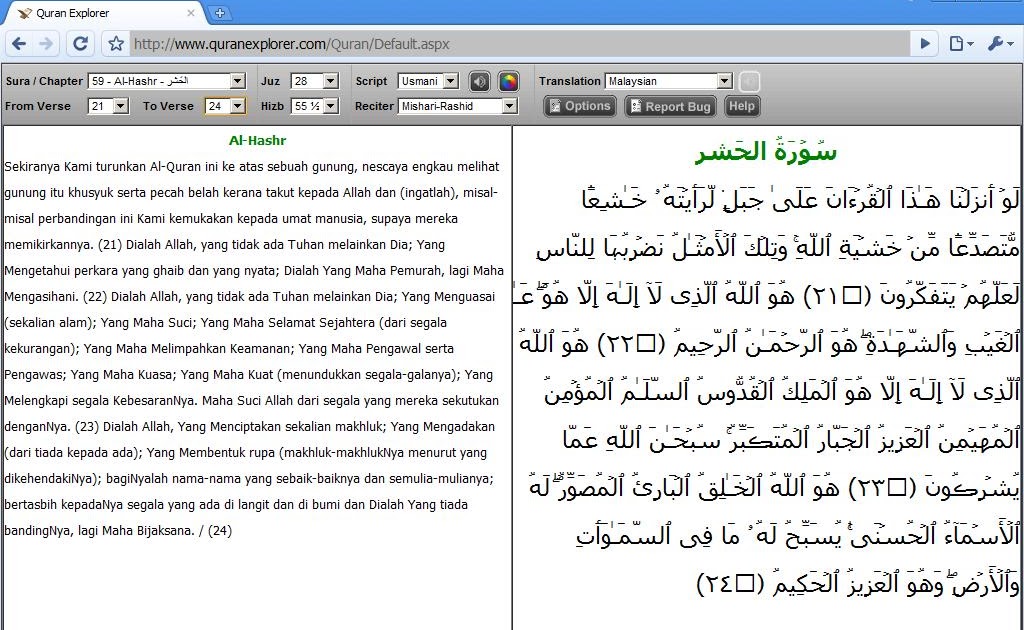Image resolution: width=1024 pixels, height=630 pixels.
Task: Reload the page with the refresh icon
Action: point(80,44)
